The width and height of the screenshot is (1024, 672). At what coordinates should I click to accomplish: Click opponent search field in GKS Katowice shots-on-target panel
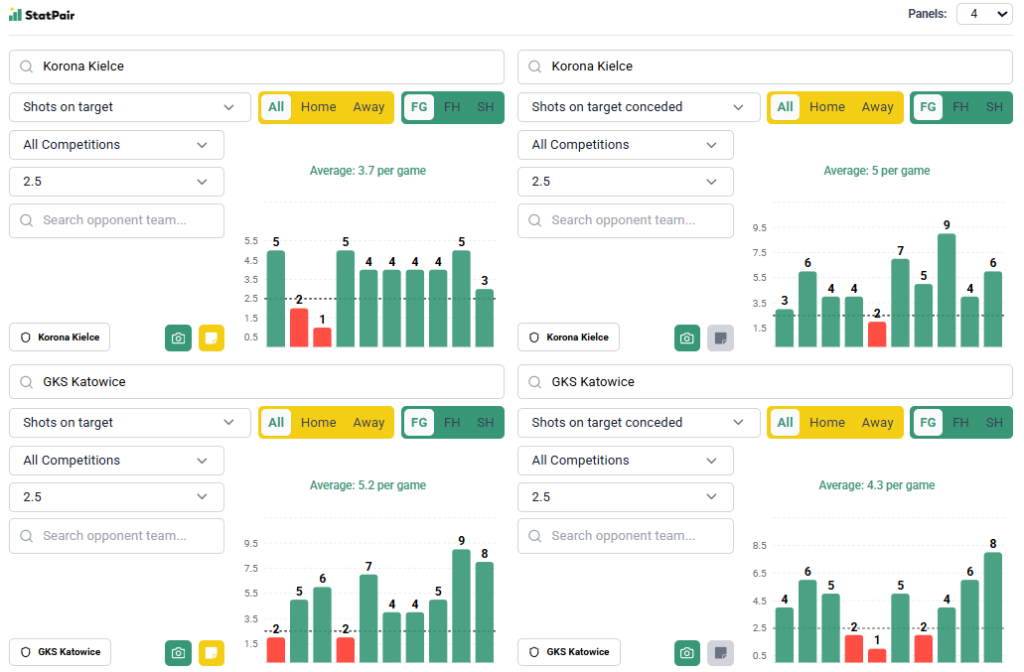point(116,536)
